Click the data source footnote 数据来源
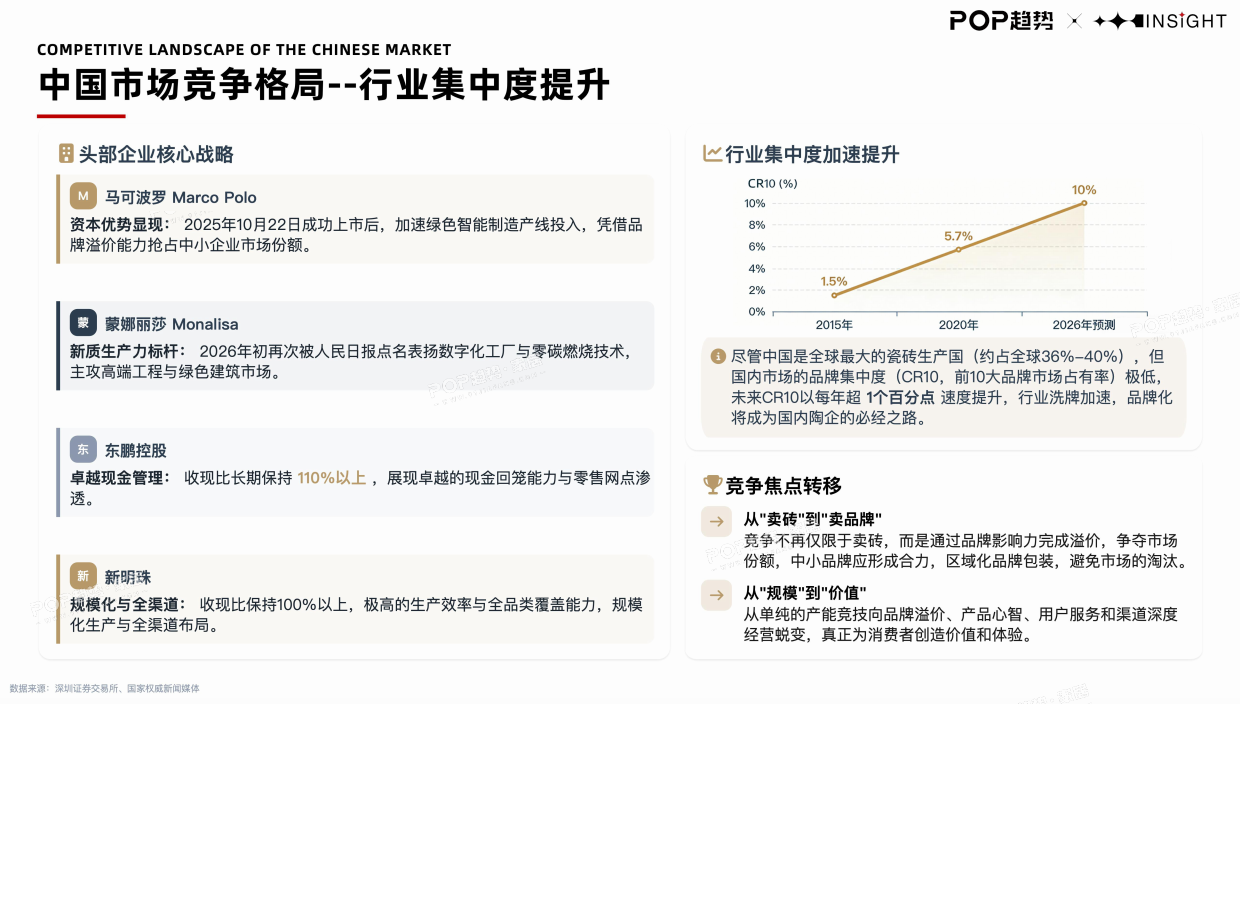 point(104,688)
